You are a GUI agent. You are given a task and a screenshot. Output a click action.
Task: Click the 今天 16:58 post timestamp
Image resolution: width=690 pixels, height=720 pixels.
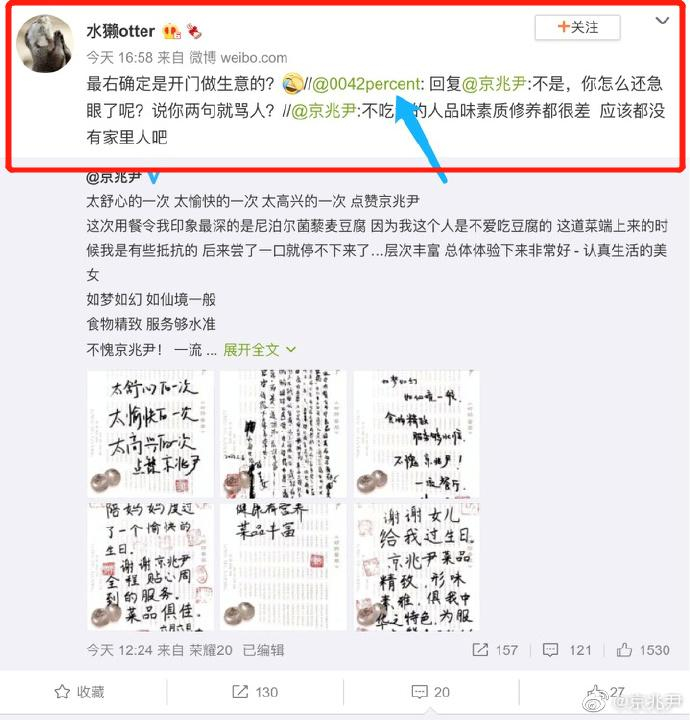pos(119,57)
